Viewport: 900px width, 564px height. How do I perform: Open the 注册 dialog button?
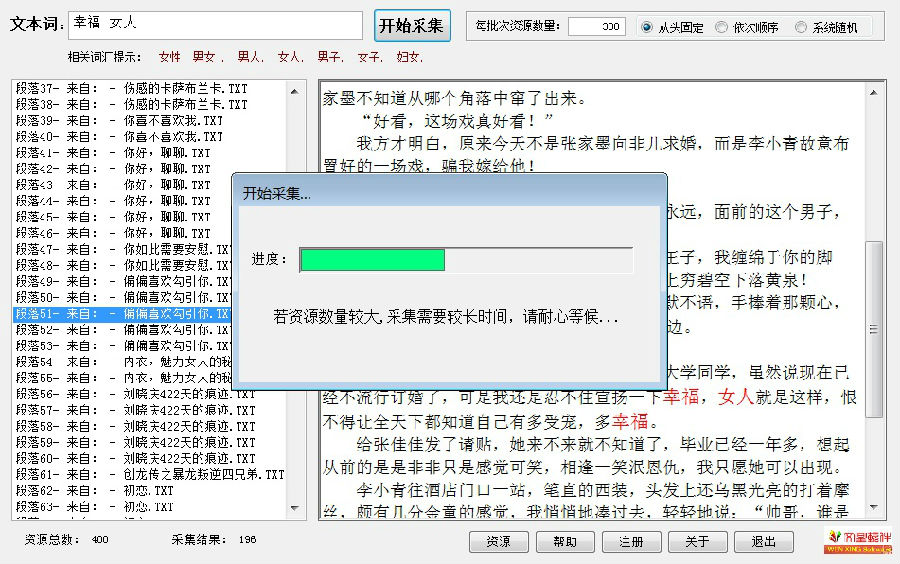[x=631, y=542]
